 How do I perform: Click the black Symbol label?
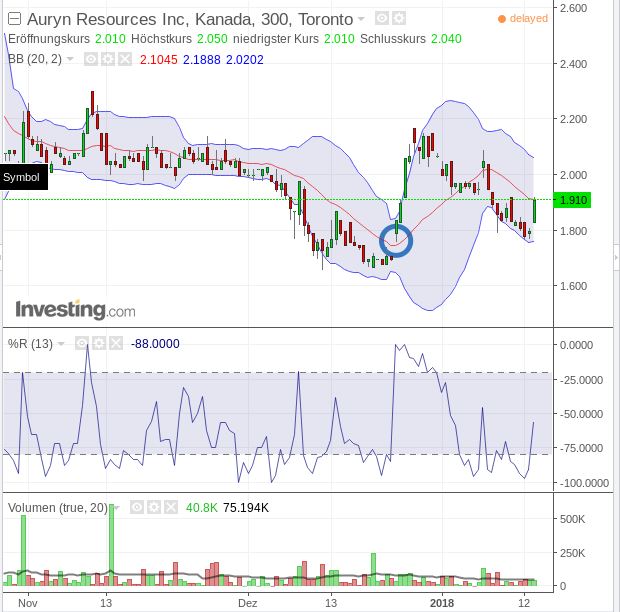pos(22,177)
